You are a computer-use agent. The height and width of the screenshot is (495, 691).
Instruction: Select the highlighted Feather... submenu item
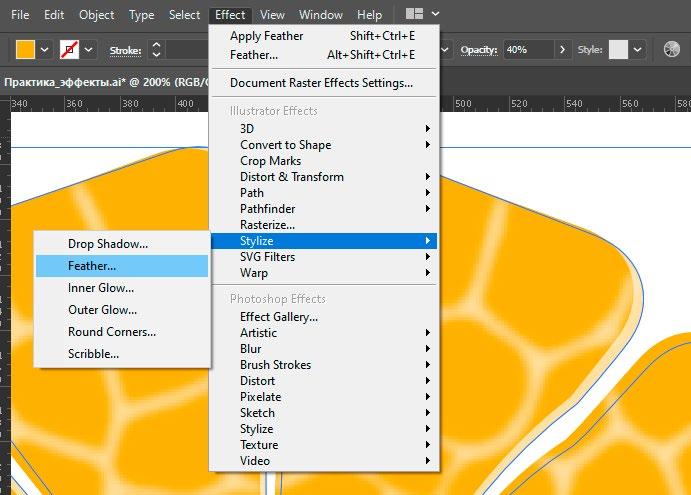(122, 266)
